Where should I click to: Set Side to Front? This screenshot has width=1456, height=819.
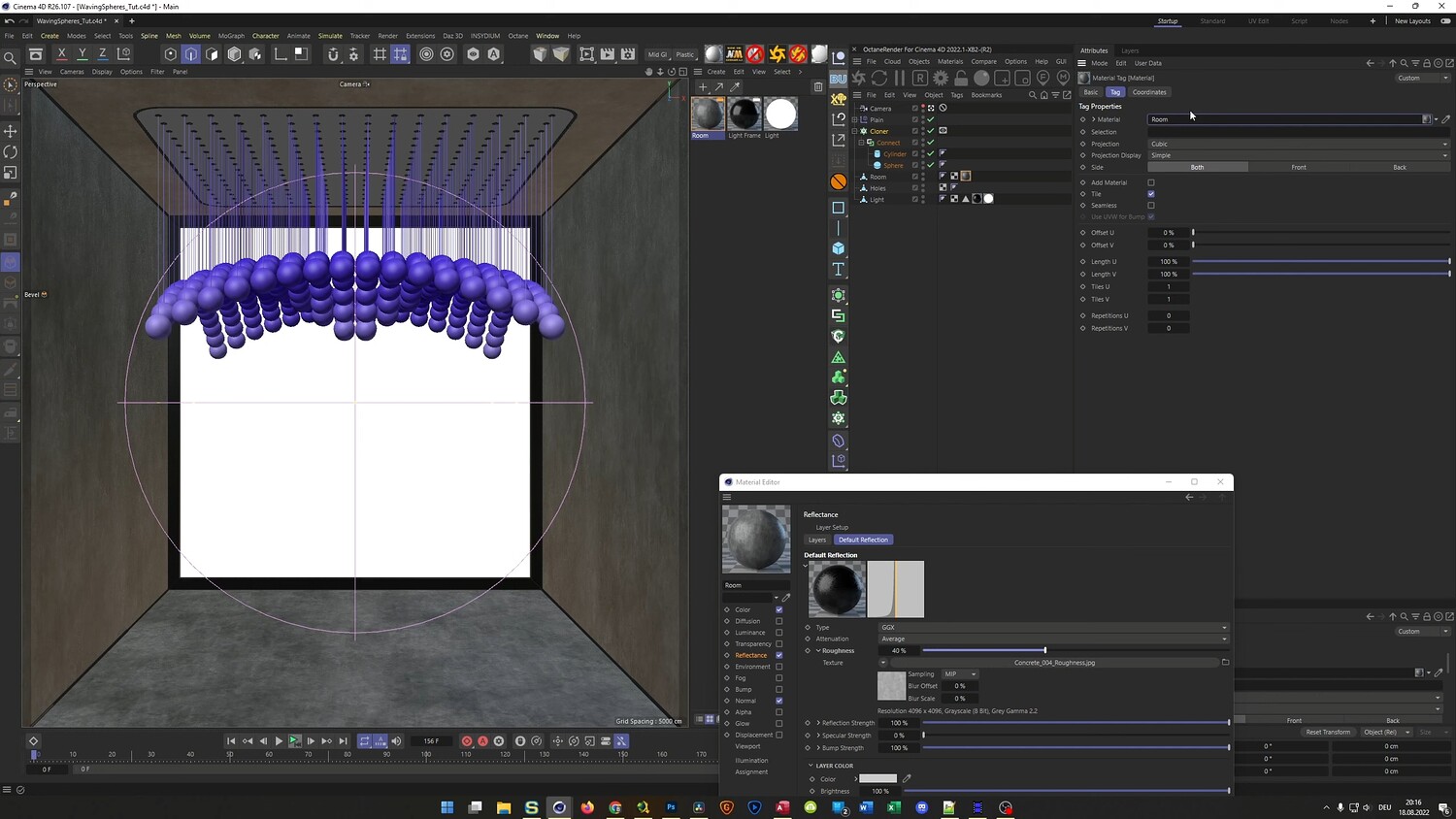point(1299,167)
